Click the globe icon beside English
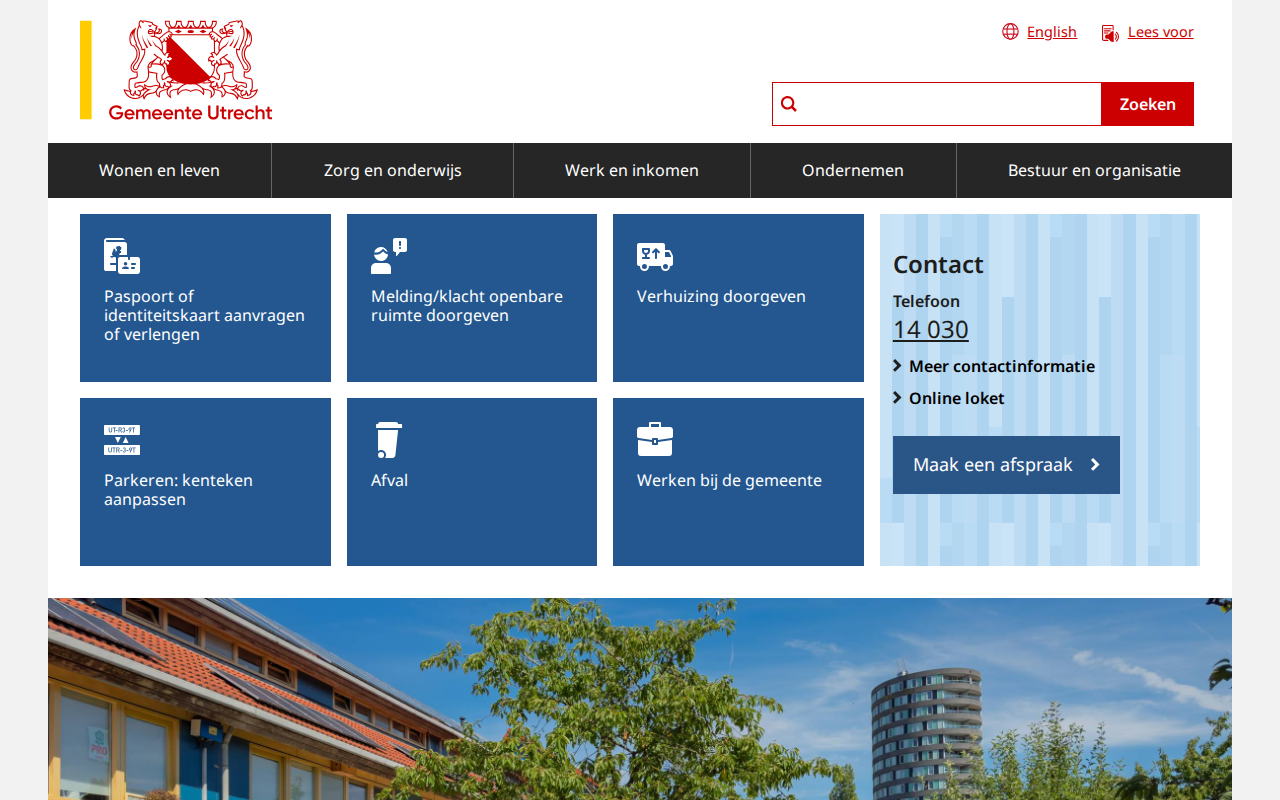 click(1010, 32)
